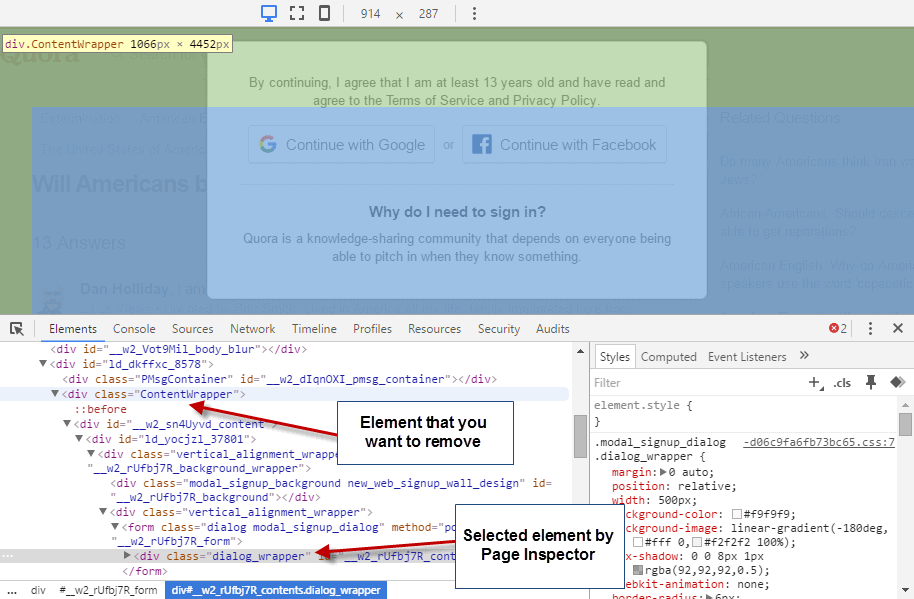Select the desktop device mode icon

tap(269, 13)
